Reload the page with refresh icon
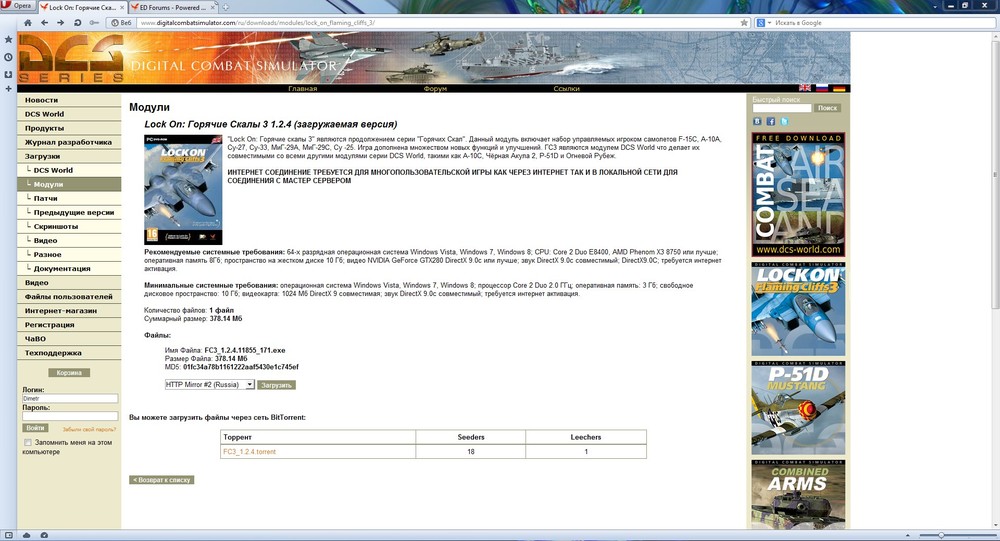The image size is (1000, 541). (x=77, y=23)
